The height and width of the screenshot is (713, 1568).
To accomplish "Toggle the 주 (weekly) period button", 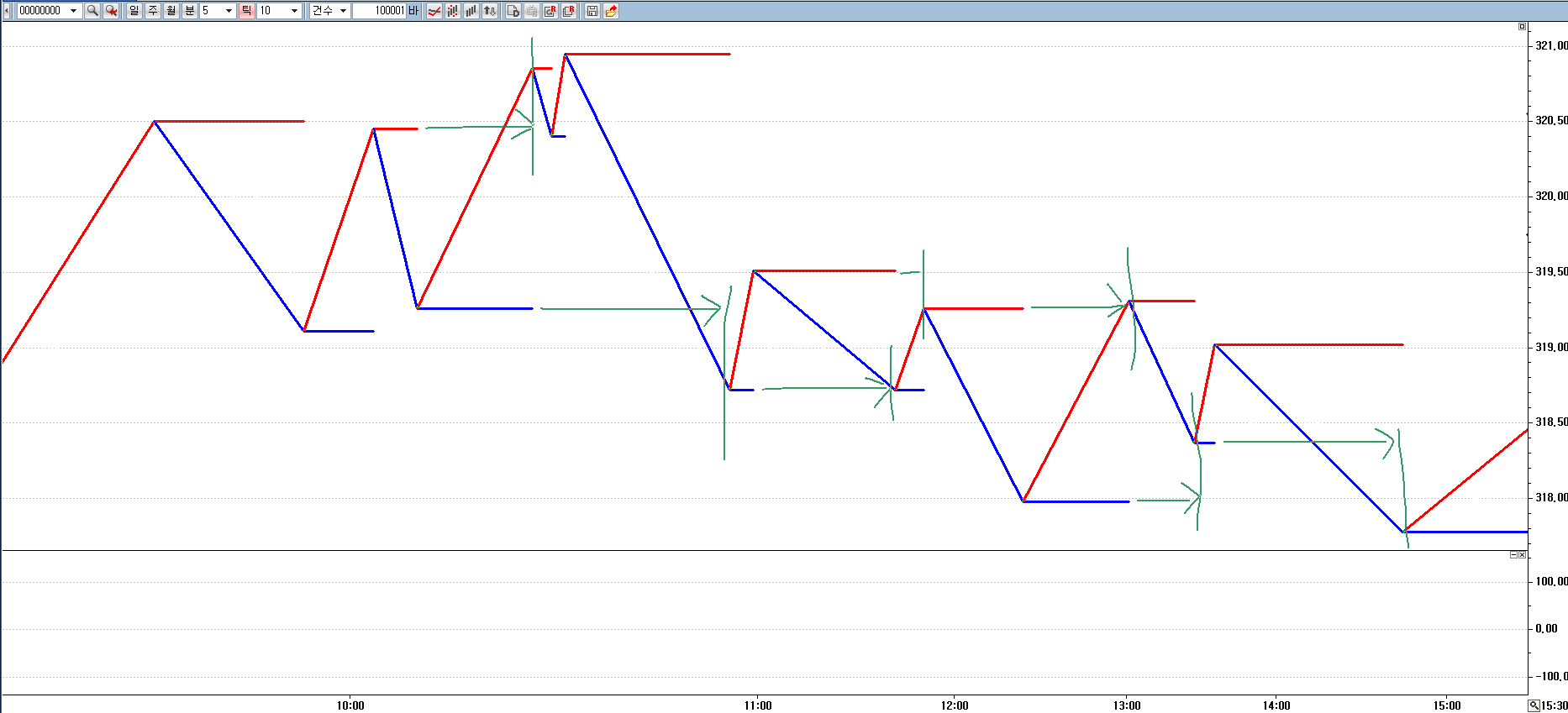I will 153,11.
